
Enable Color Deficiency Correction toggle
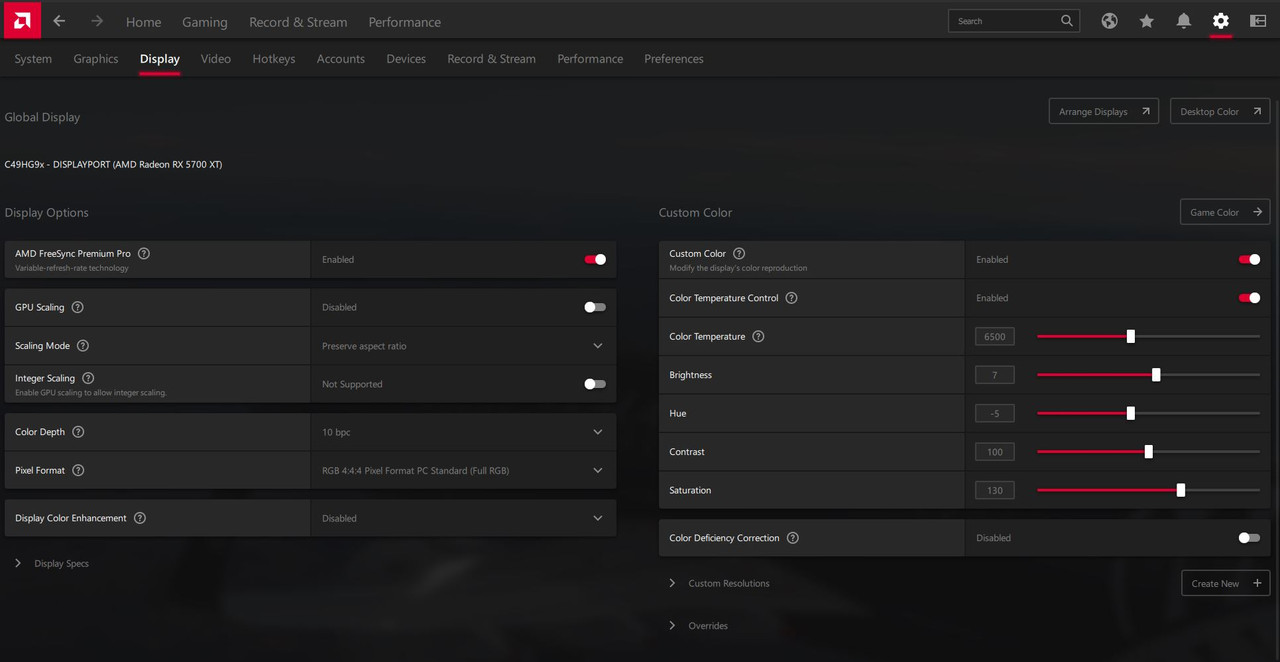coord(1249,538)
